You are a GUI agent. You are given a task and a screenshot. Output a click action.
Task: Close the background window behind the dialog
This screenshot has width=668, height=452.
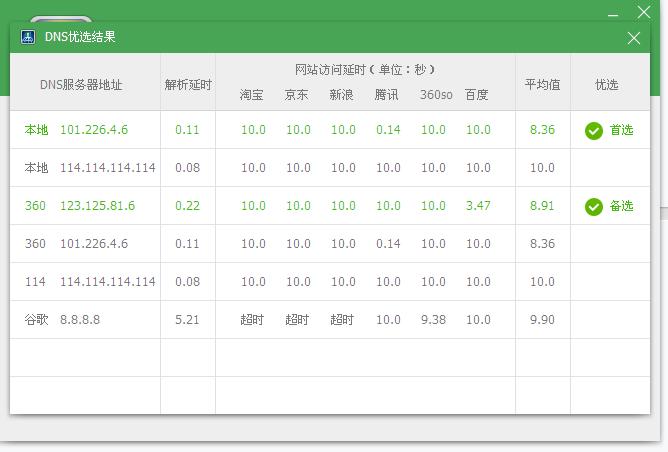coord(644,12)
